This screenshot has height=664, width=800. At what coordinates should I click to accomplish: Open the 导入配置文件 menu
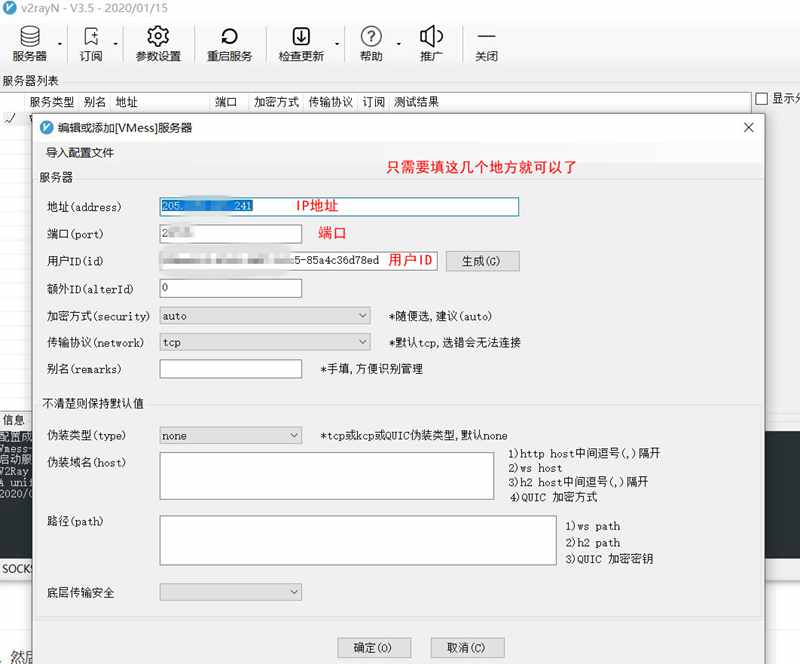point(80,153)
